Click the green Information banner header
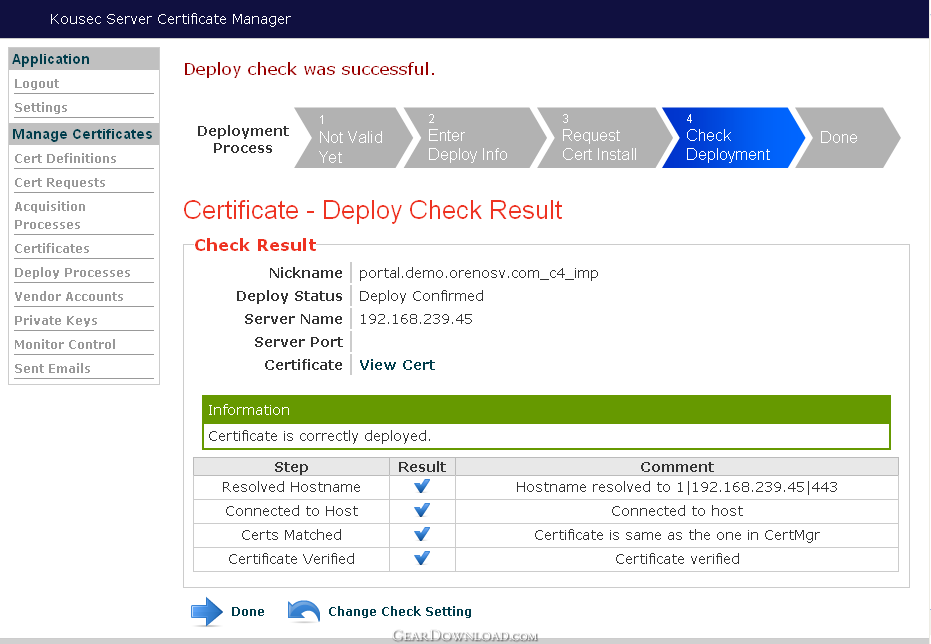Screen dimensions: 931x644 [546, 410]
